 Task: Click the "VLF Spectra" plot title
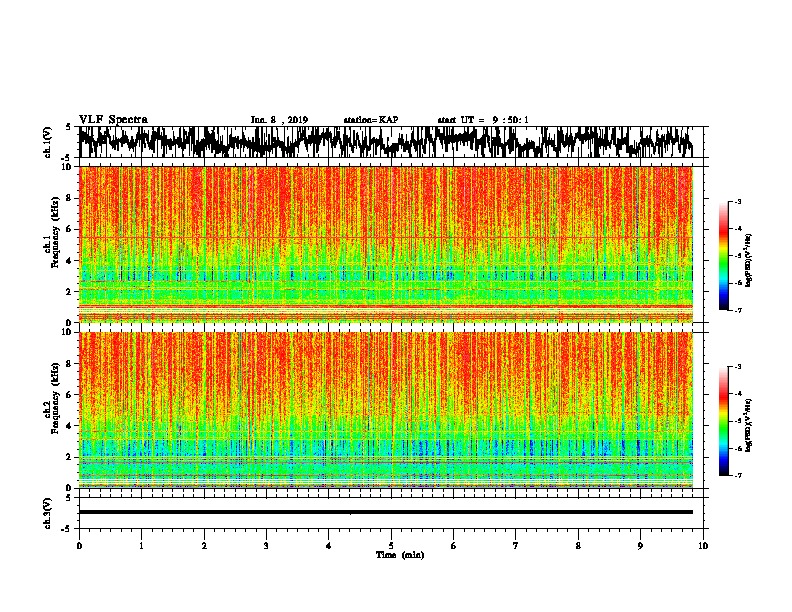113,120
